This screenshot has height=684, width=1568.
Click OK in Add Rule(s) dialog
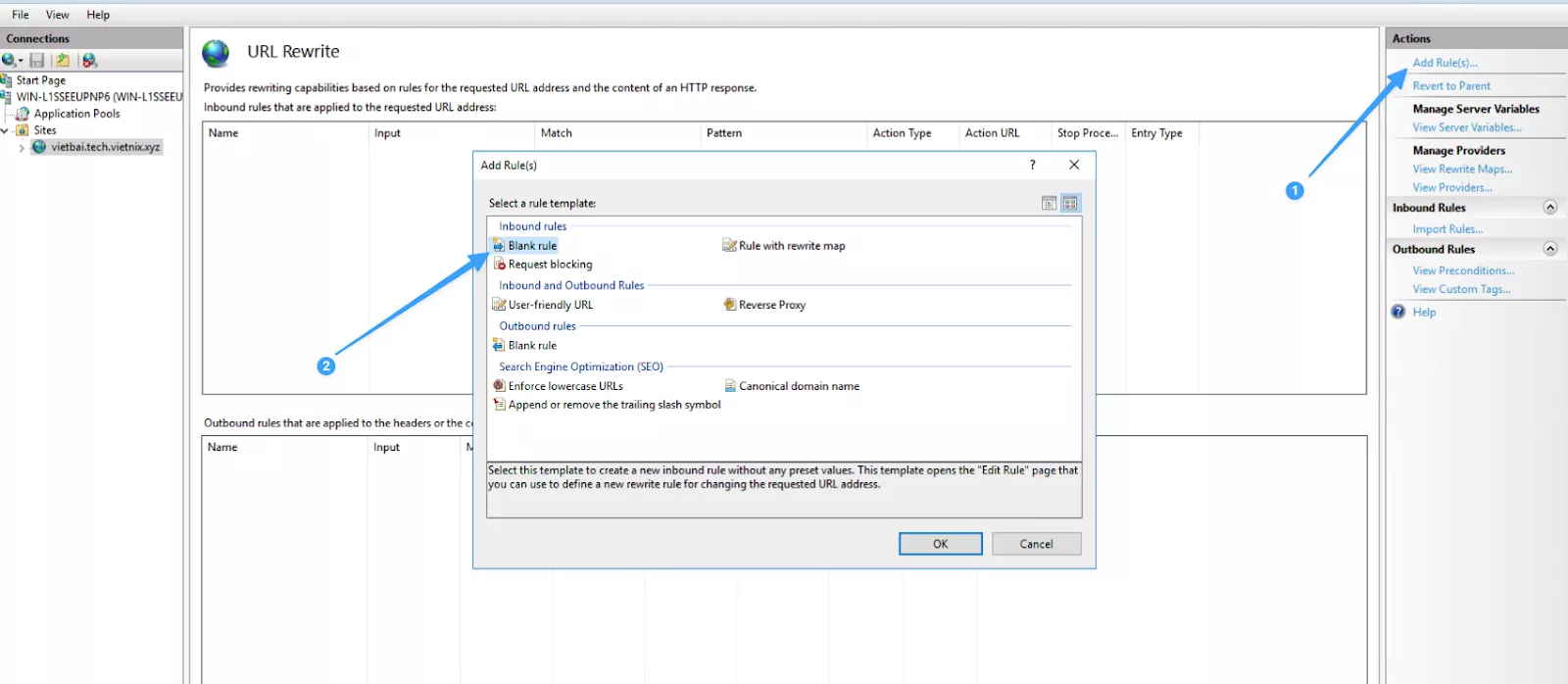tap(940, 544)
